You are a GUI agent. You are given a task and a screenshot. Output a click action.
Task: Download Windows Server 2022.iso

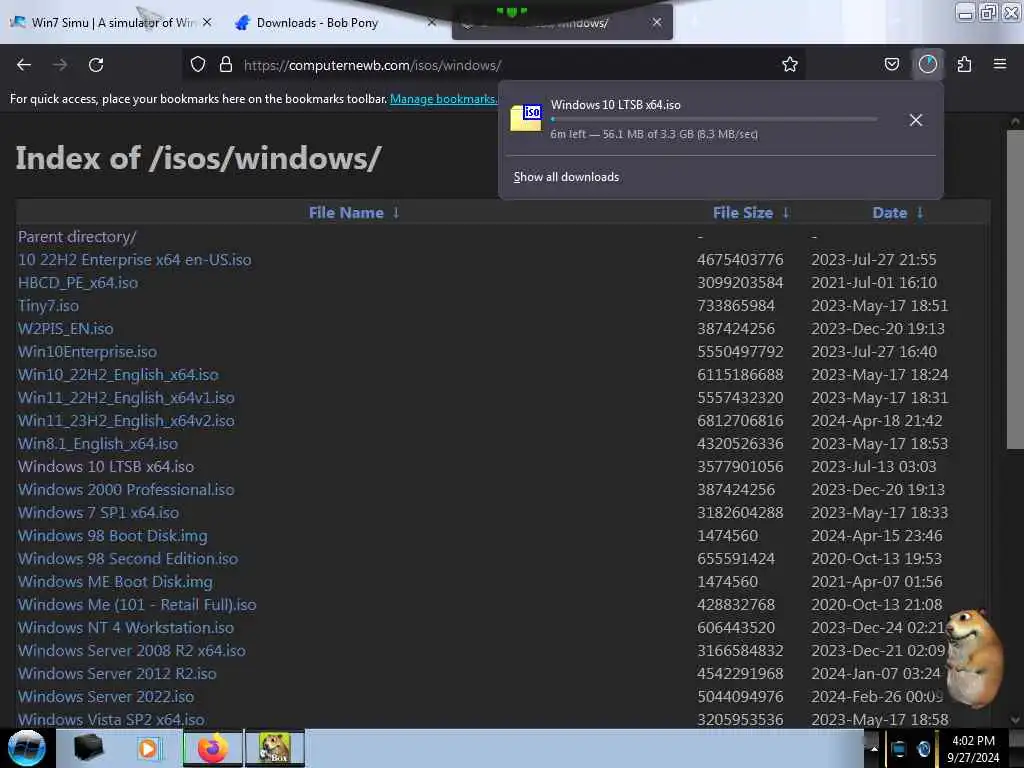(106, 697)
